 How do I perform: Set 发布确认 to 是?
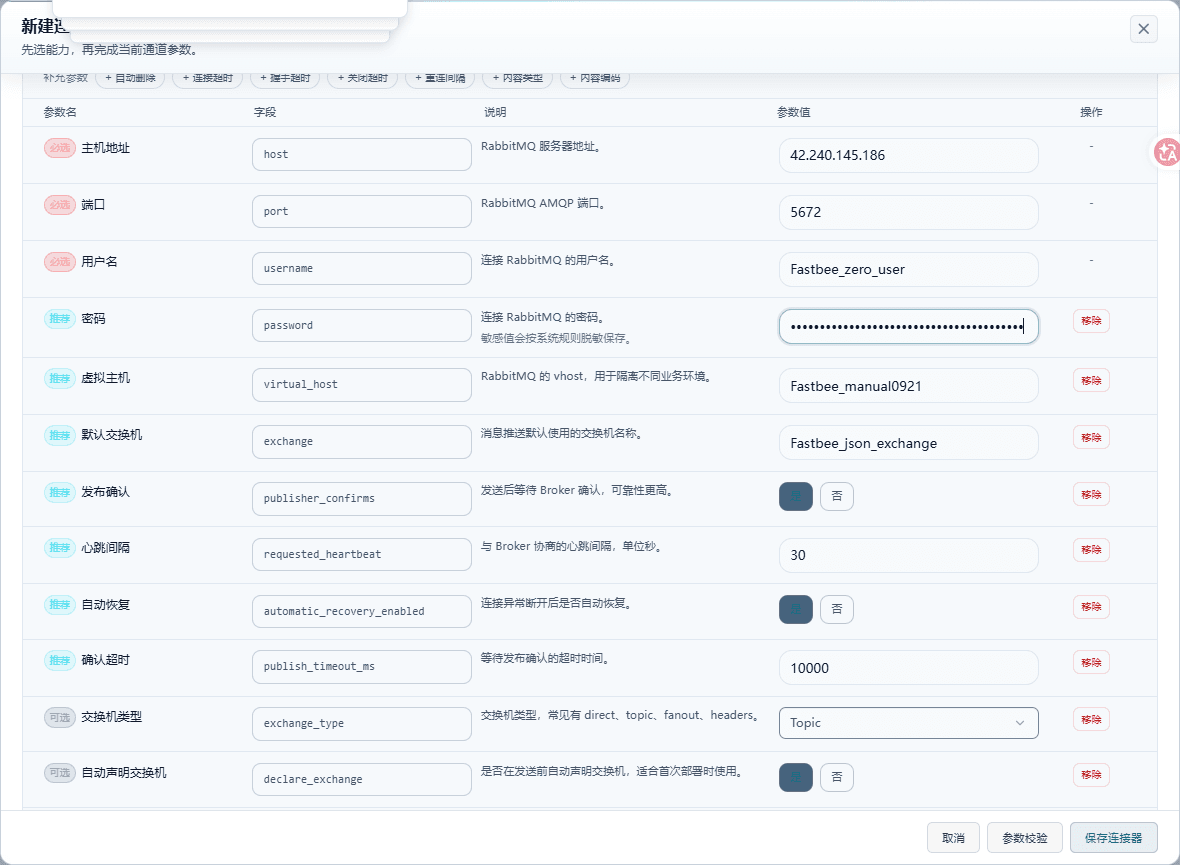point(795,496)
